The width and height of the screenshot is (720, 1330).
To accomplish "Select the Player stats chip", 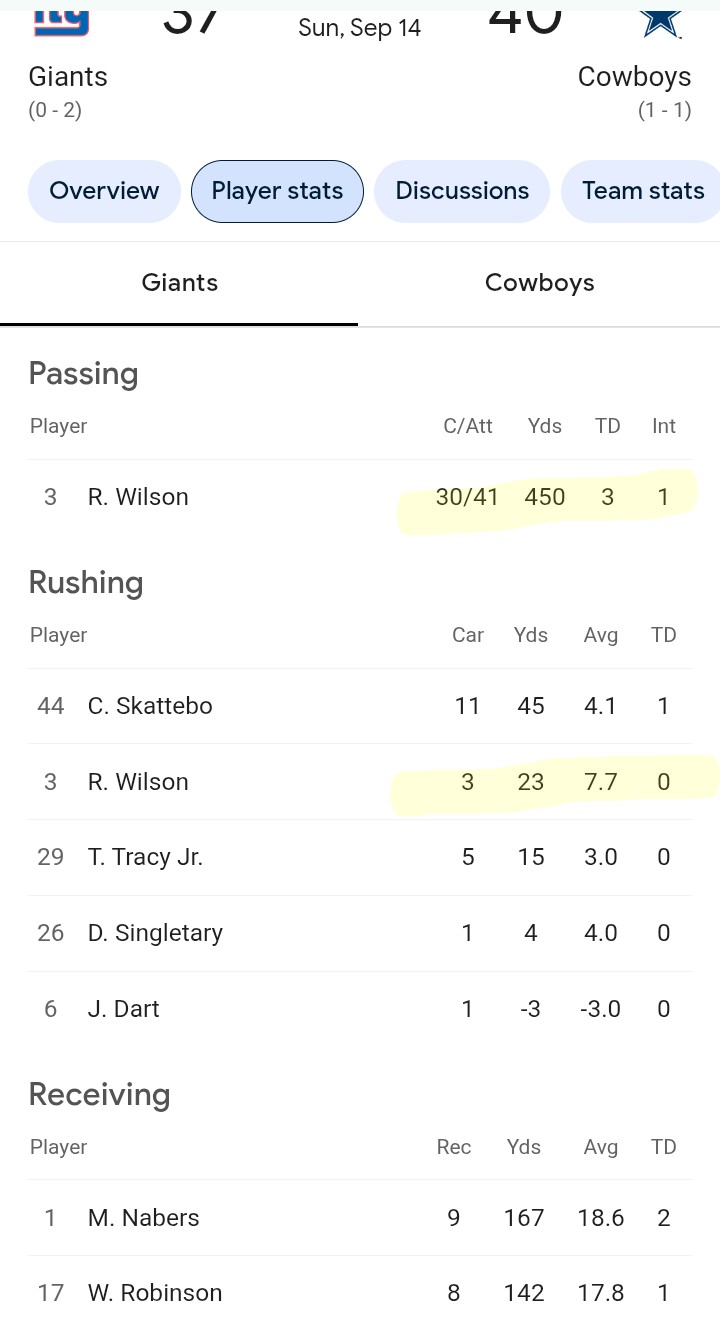I will pos(277,191).
